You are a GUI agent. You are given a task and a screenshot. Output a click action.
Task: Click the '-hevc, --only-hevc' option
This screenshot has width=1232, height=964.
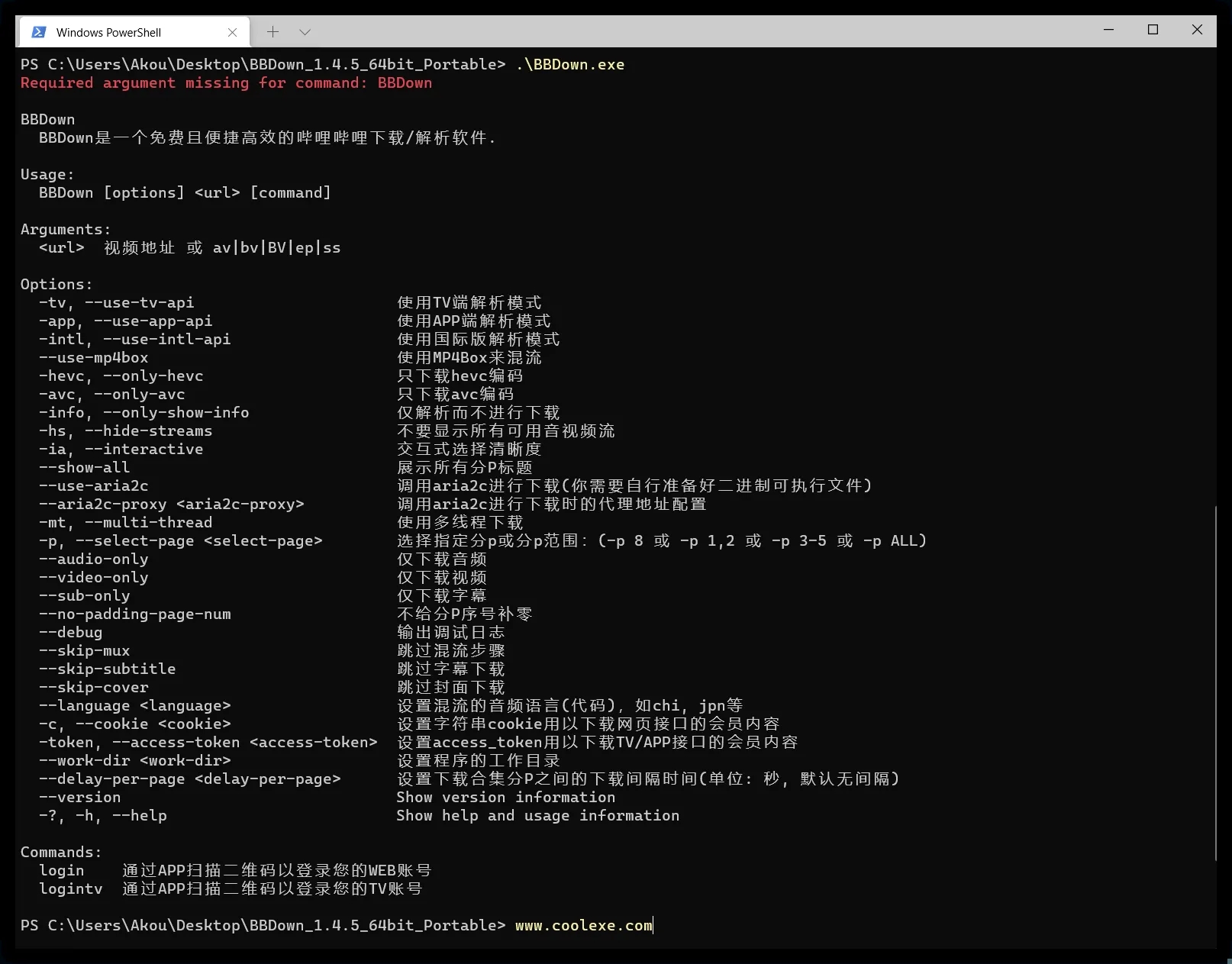[121, 376]
